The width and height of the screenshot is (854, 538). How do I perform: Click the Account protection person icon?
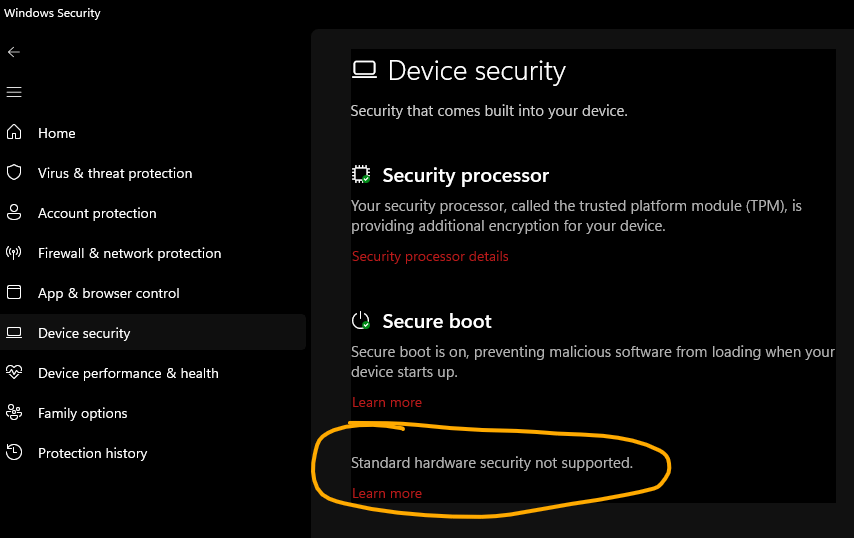click(x=14, y=212)
